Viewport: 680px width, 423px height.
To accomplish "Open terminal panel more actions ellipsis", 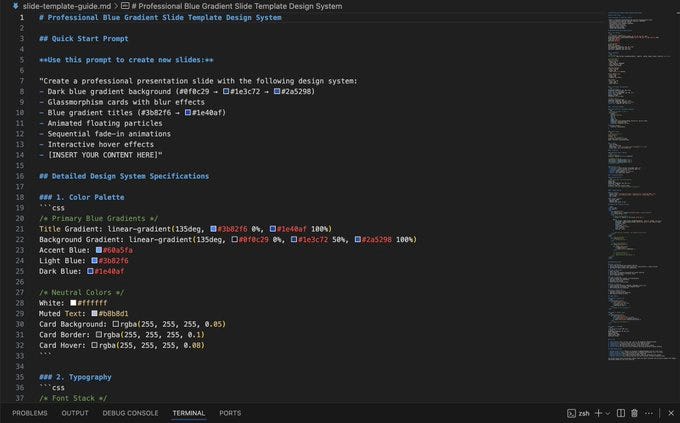I will [x=649, y=413].
